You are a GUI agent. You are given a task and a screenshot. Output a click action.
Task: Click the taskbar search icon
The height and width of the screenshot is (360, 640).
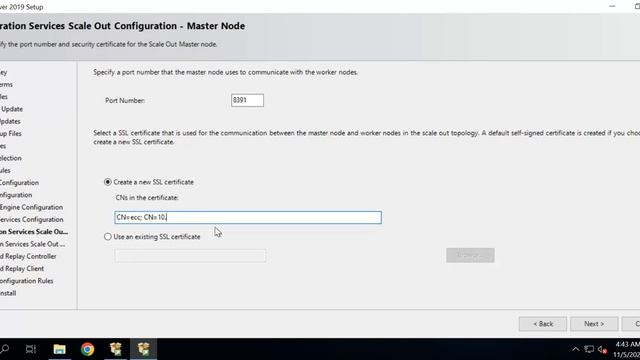pos(4,349)
